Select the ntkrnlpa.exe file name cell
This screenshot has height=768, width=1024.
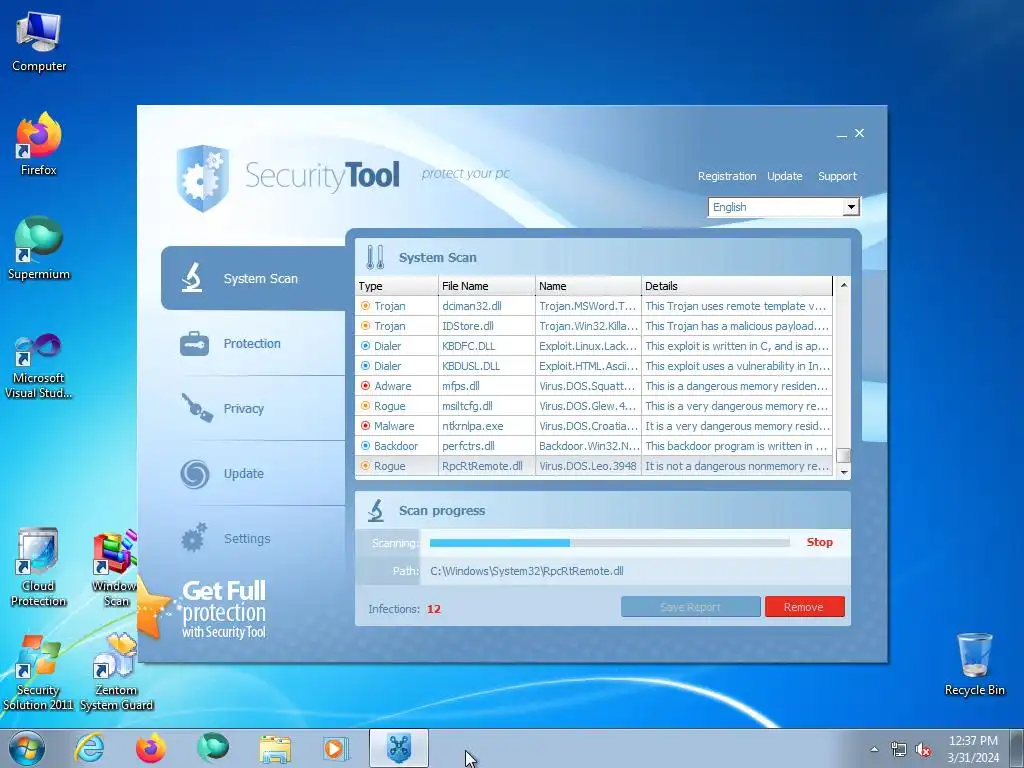(x=487, y=426)
